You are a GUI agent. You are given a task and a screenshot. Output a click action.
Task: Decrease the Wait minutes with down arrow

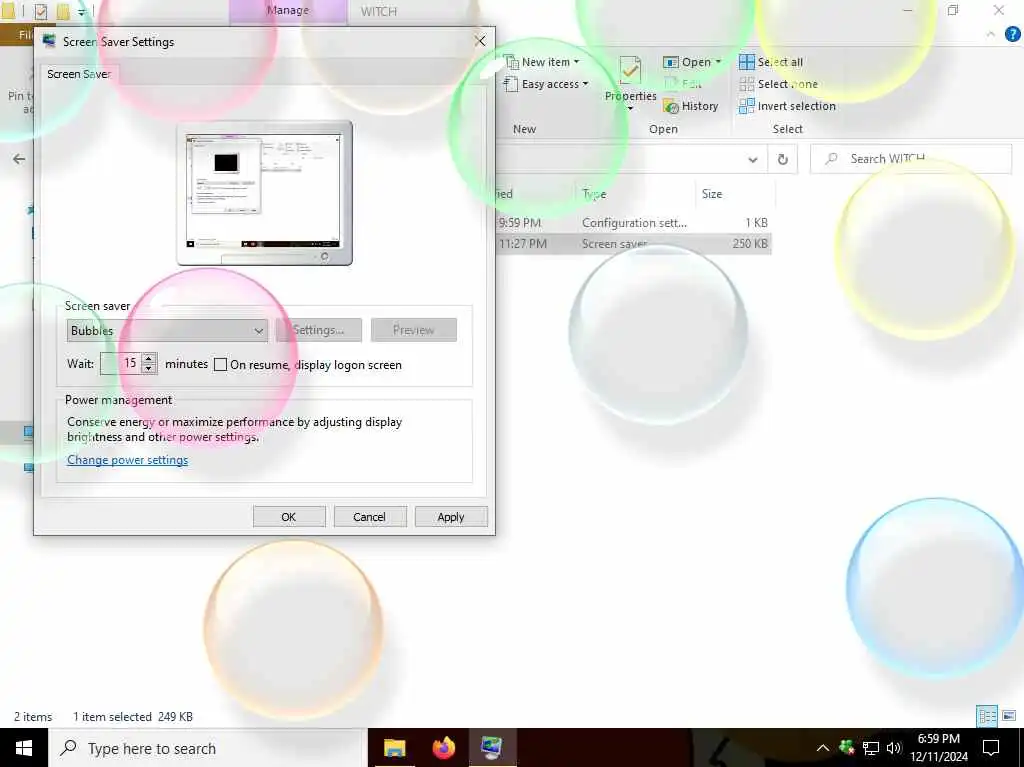click(x=149, y=368)
